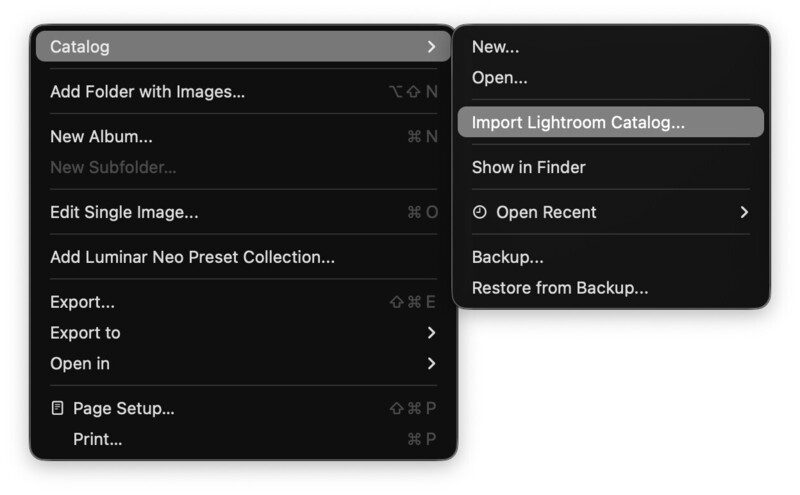The height and width of the screenshot is (495, 800).
Task: Click New… in Catalog submenu
Action: tap(611, 46)
